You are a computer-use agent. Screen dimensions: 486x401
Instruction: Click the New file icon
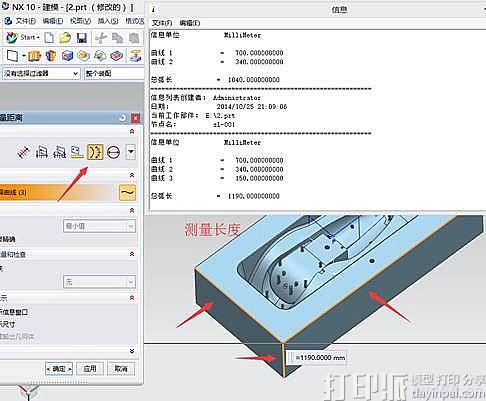pos(49,38)
